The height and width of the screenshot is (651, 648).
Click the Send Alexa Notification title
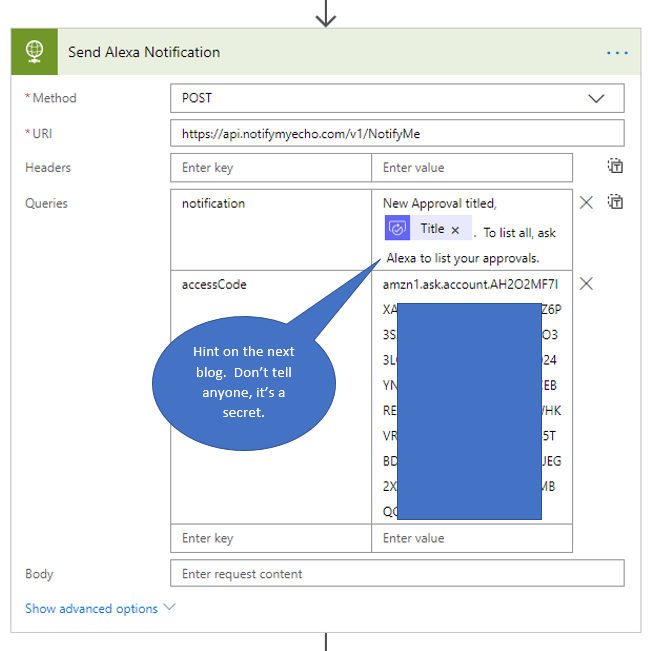point(144,52)
